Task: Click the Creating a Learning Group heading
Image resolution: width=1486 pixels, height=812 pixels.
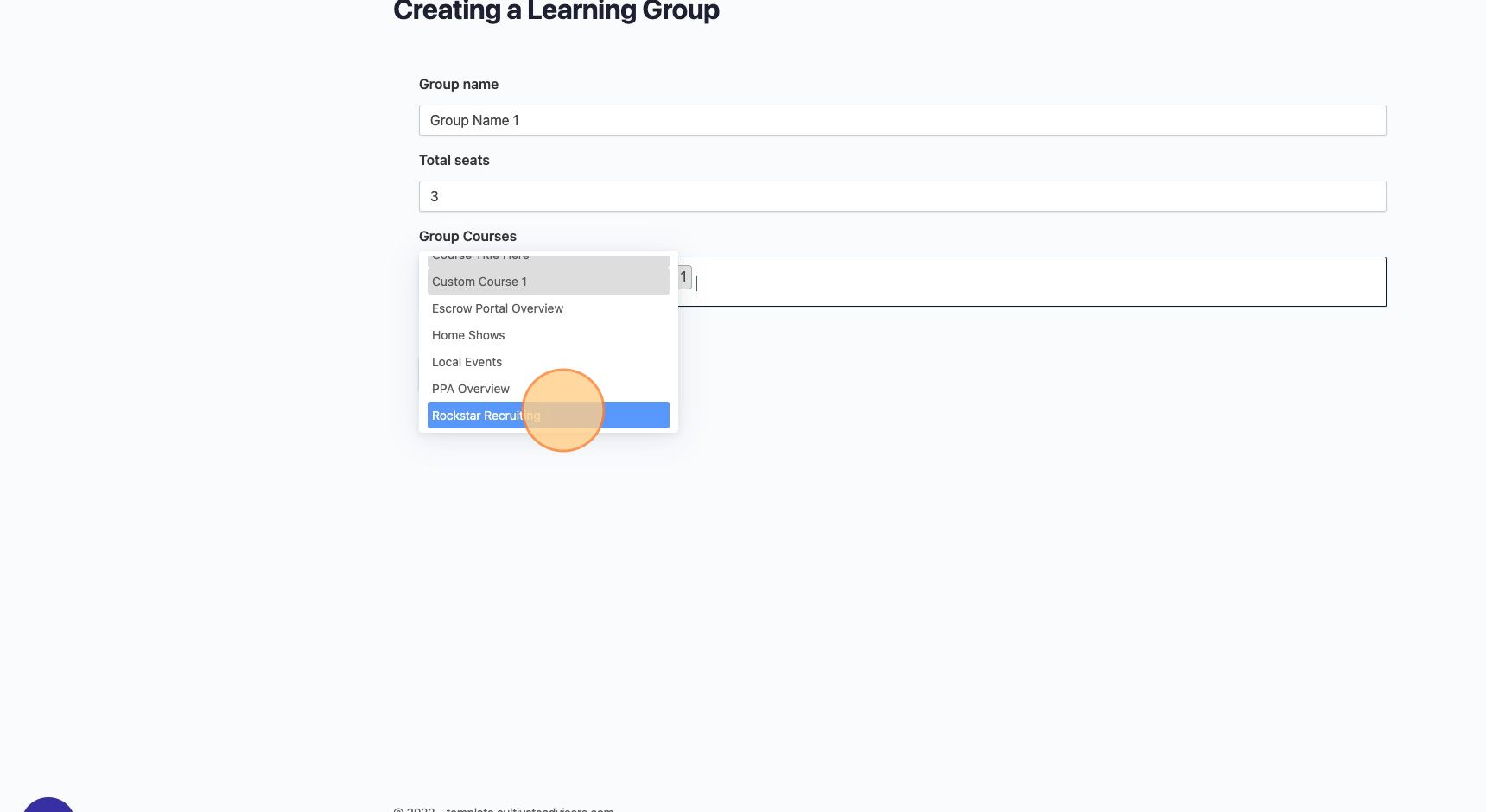Action: tap(556, 11)
